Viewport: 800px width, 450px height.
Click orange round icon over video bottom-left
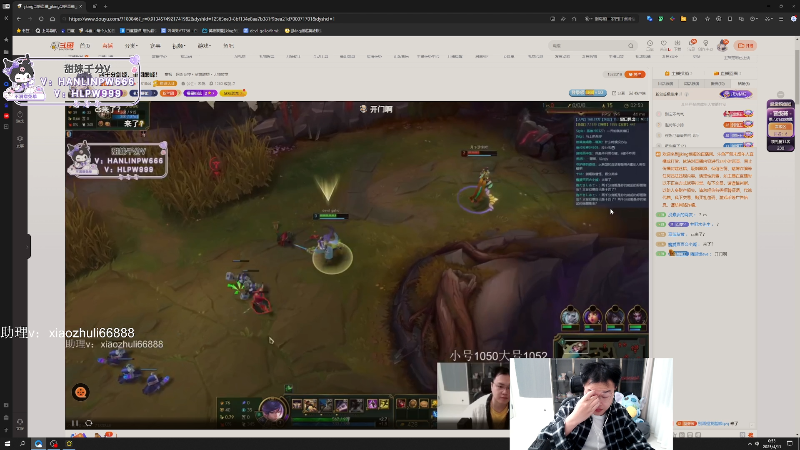(81, 392)
